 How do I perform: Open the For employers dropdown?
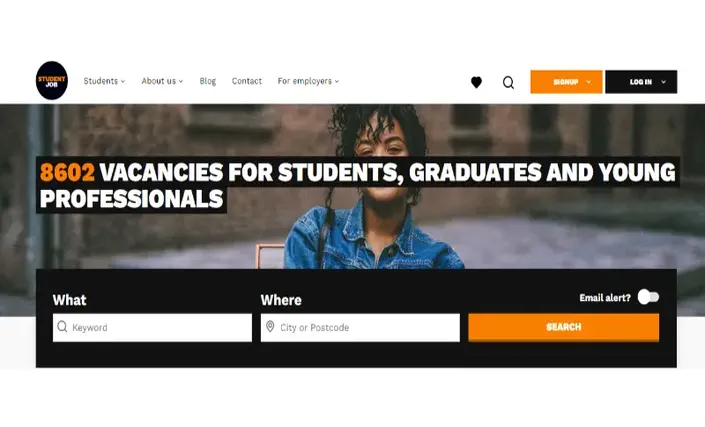[308, 81]
